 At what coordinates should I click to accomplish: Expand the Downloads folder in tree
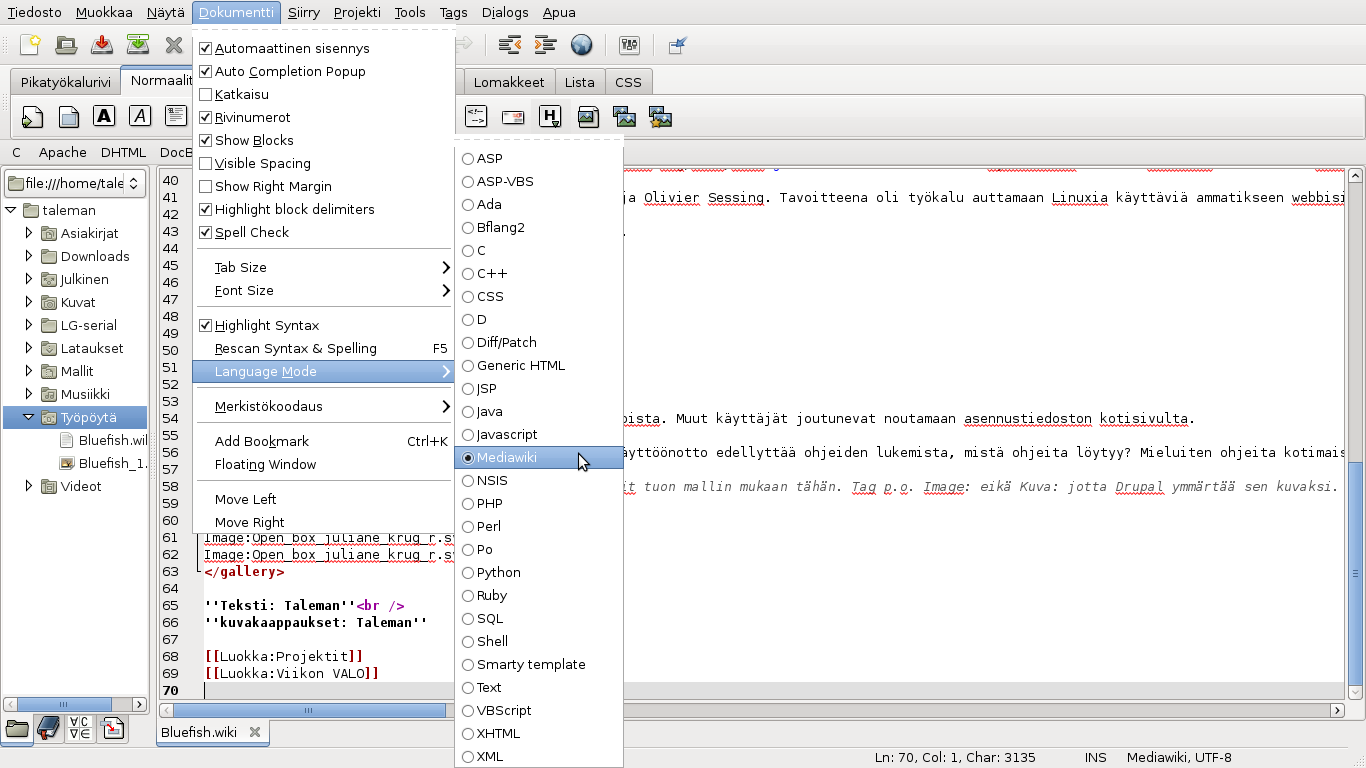click(29, 256)
